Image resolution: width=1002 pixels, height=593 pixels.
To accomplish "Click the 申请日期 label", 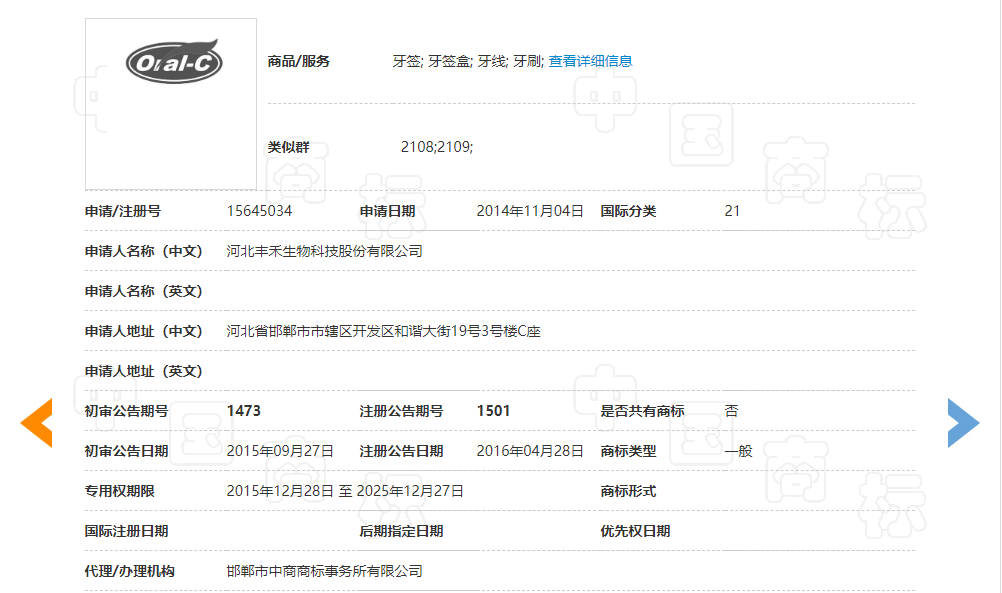I will 387,212.
